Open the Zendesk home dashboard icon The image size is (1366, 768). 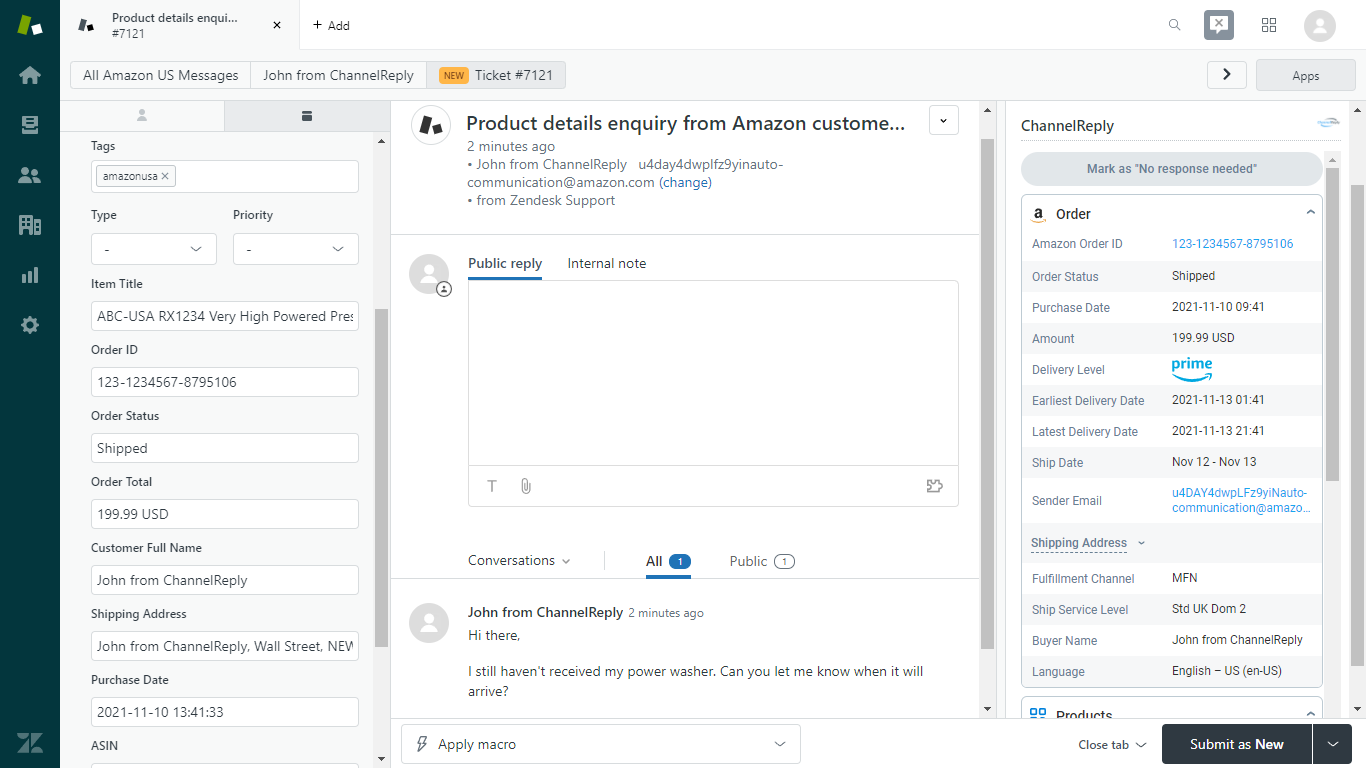click(30, 74)
